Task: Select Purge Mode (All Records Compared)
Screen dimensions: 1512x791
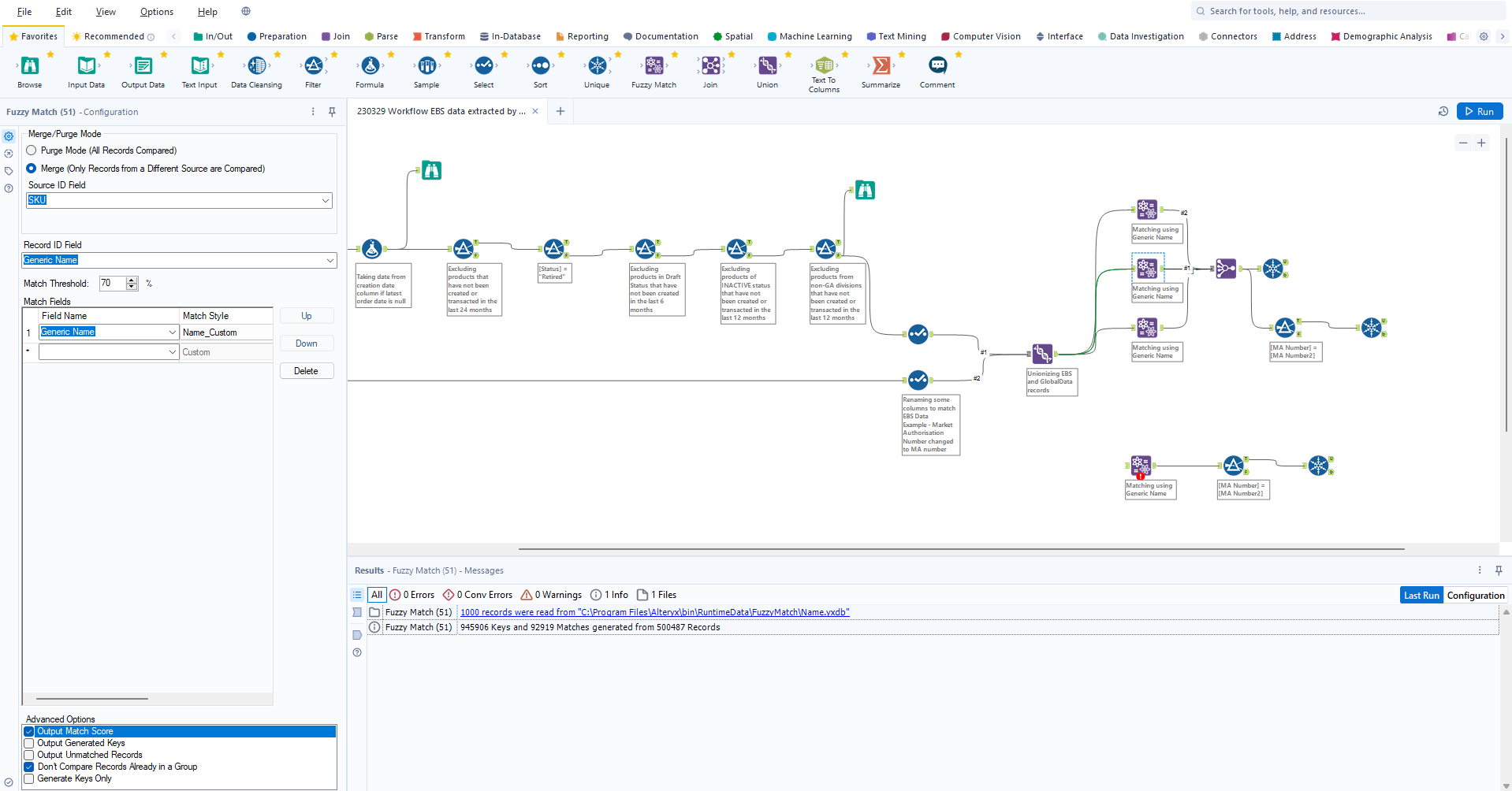Action: click(32, 150)
